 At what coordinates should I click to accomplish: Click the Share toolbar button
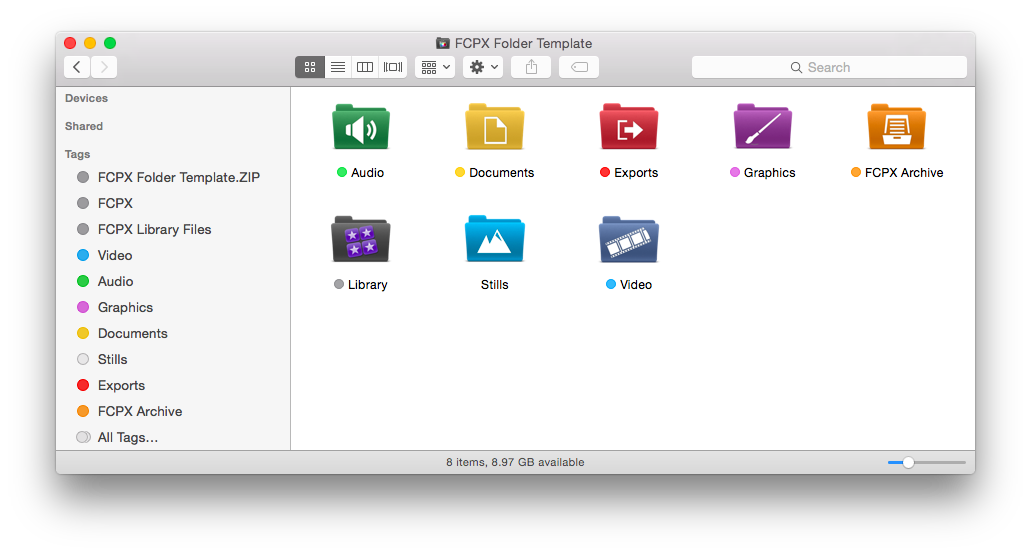click(x=531, y=67)
